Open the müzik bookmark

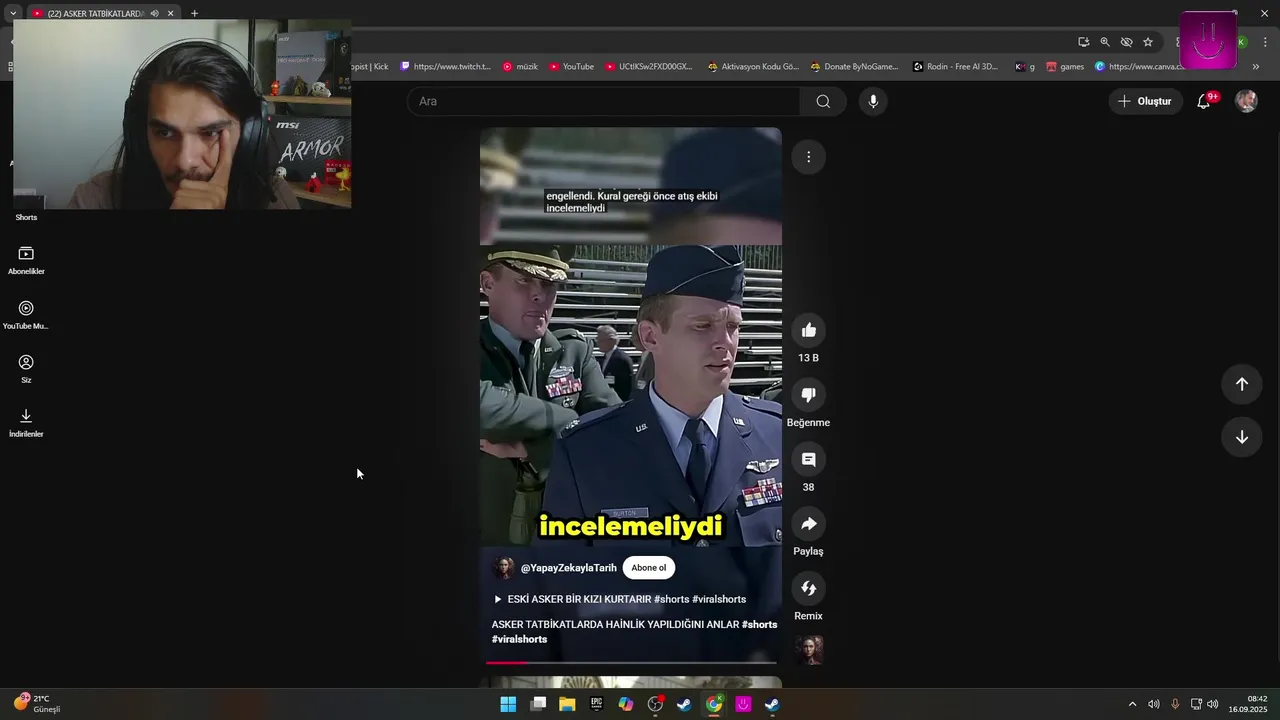click(520, 67)
